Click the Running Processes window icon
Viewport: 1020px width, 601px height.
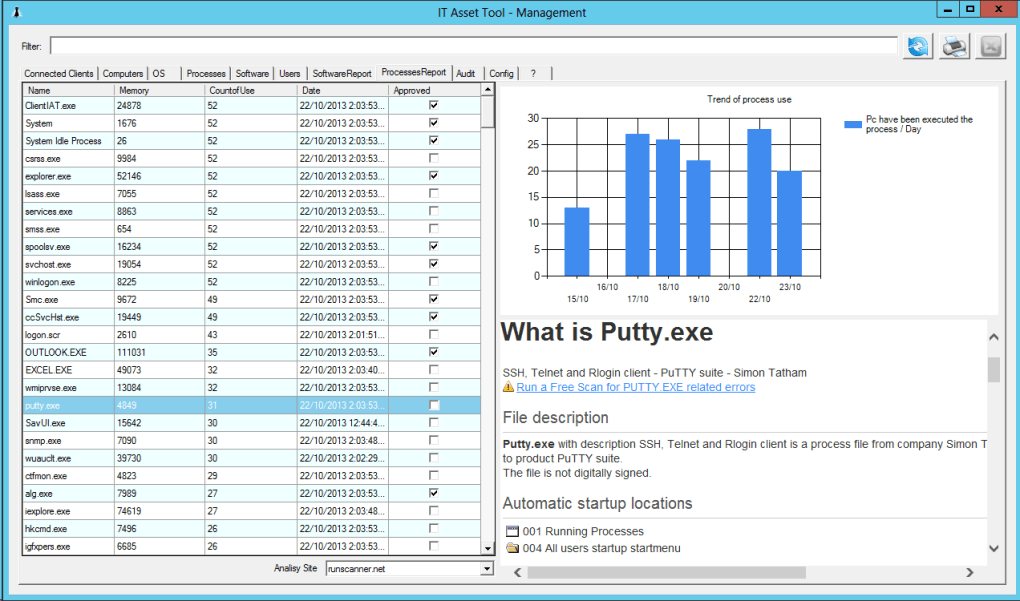512,531
